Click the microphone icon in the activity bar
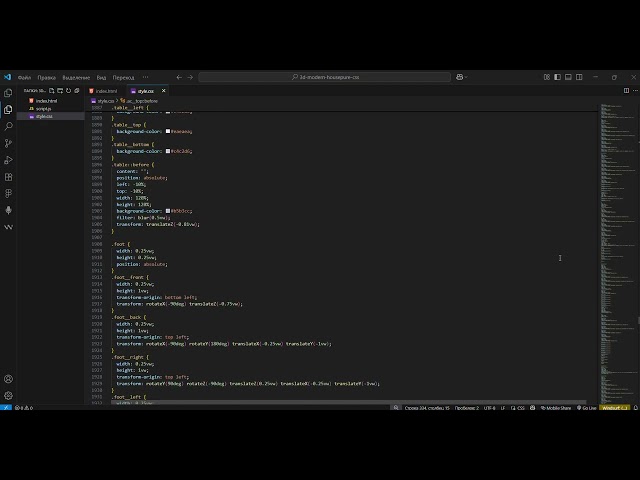This screenshot has width=640, height=480. pyautogui.click(x=8, y=210)
